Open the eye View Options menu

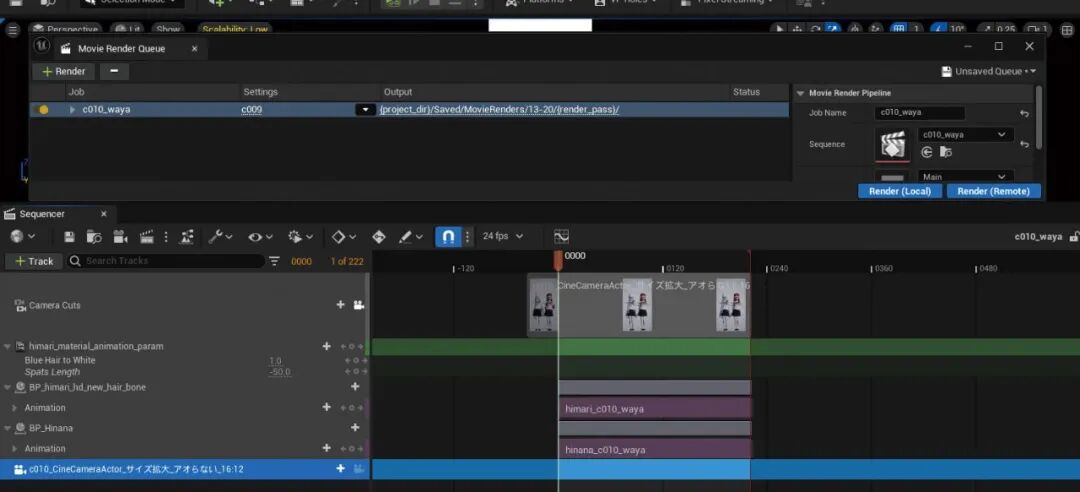(x=260, y=237)
